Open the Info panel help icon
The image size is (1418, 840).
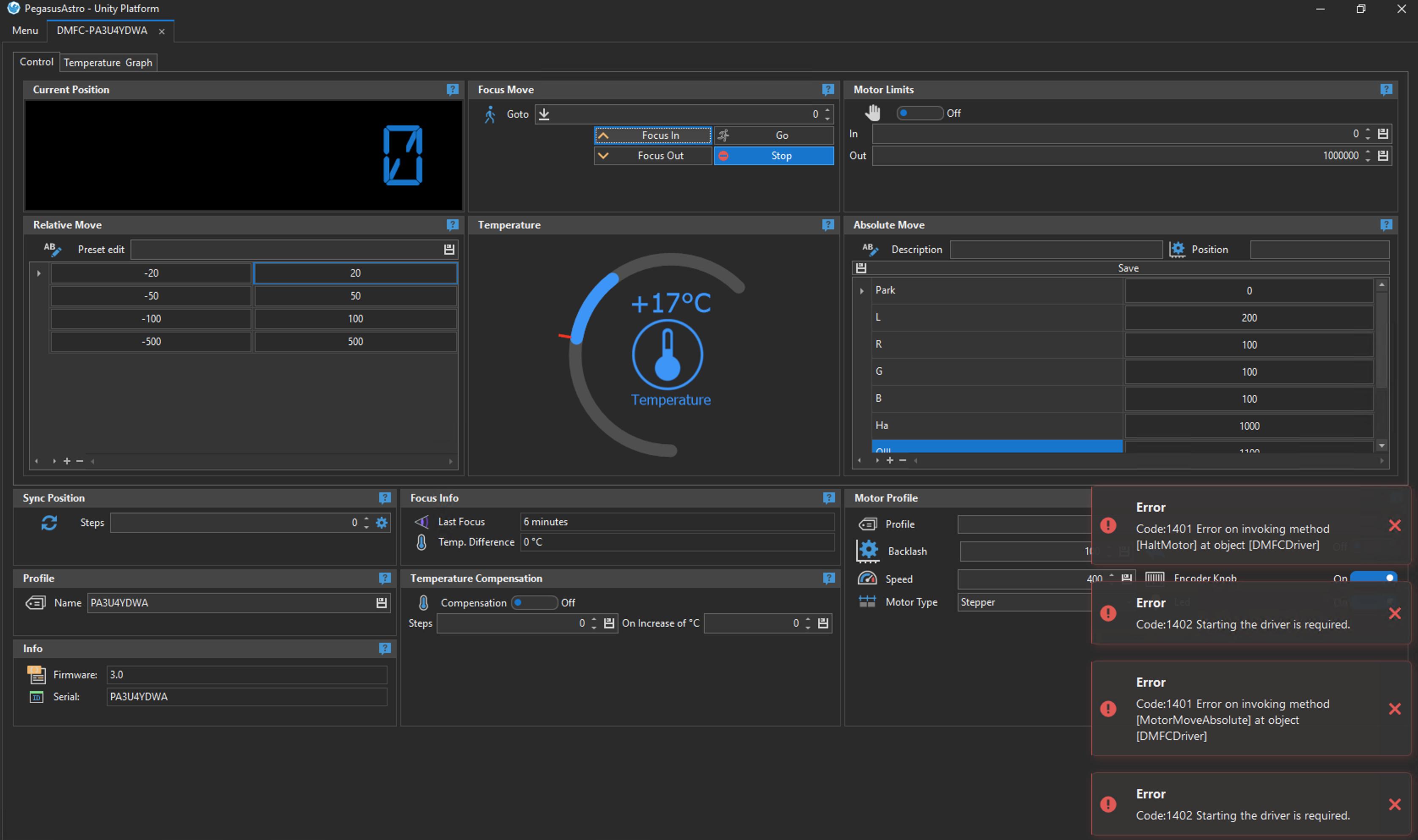(x=385, y=648)
